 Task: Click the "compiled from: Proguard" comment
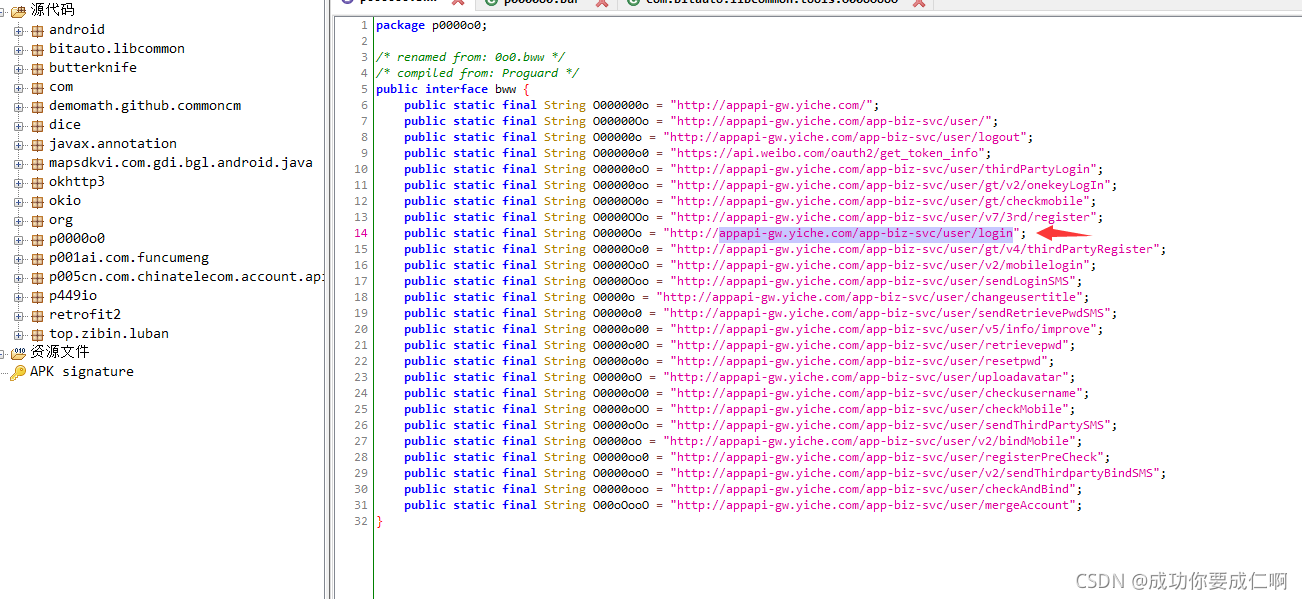(477, 73)
